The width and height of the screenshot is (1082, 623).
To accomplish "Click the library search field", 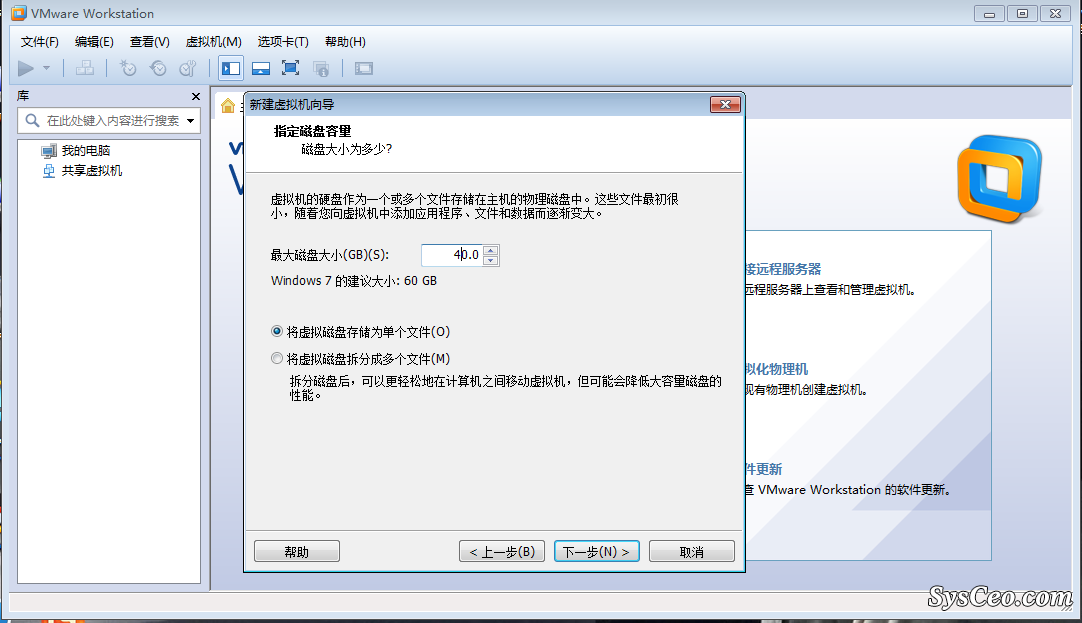I will point(109,121).
